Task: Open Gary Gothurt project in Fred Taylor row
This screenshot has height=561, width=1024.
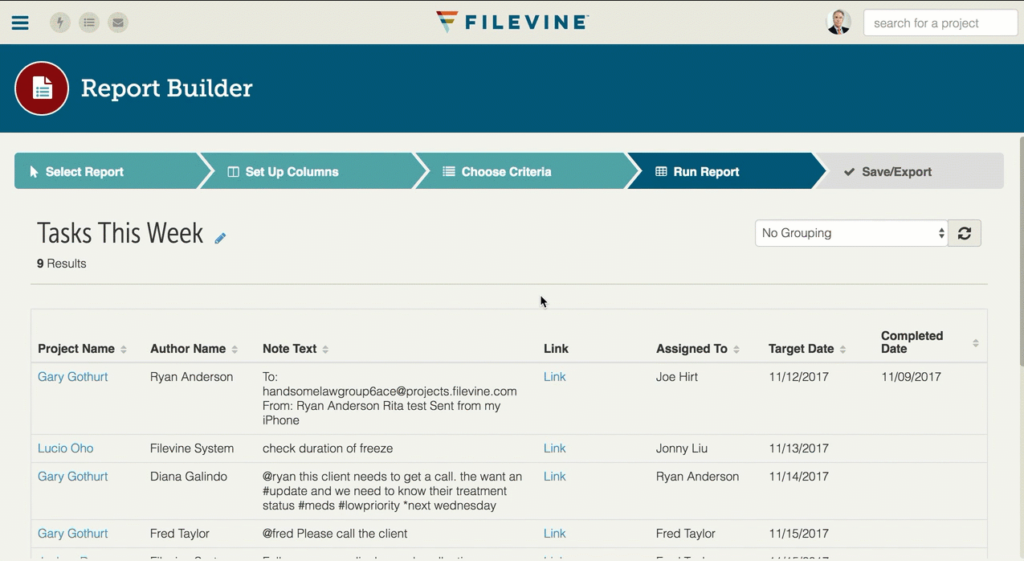Action: click(x=72, y=534)
